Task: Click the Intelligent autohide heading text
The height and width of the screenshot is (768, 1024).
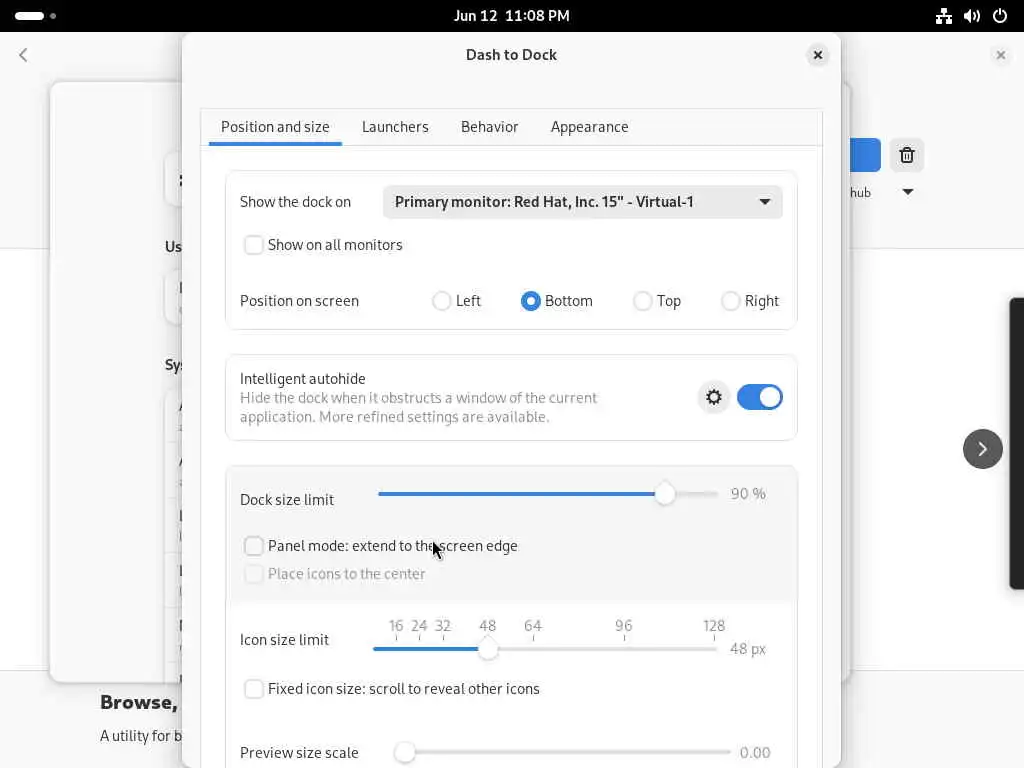Action: point(302,379)
